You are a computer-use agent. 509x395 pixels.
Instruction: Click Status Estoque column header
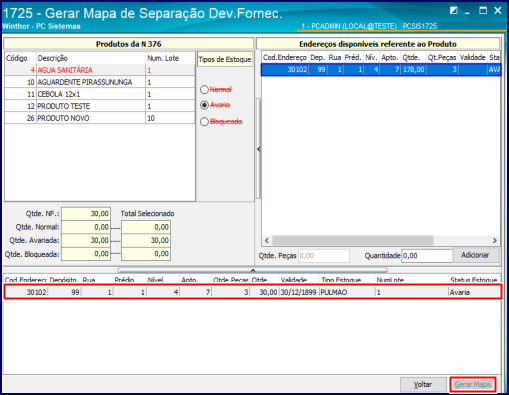pos(474,280)
